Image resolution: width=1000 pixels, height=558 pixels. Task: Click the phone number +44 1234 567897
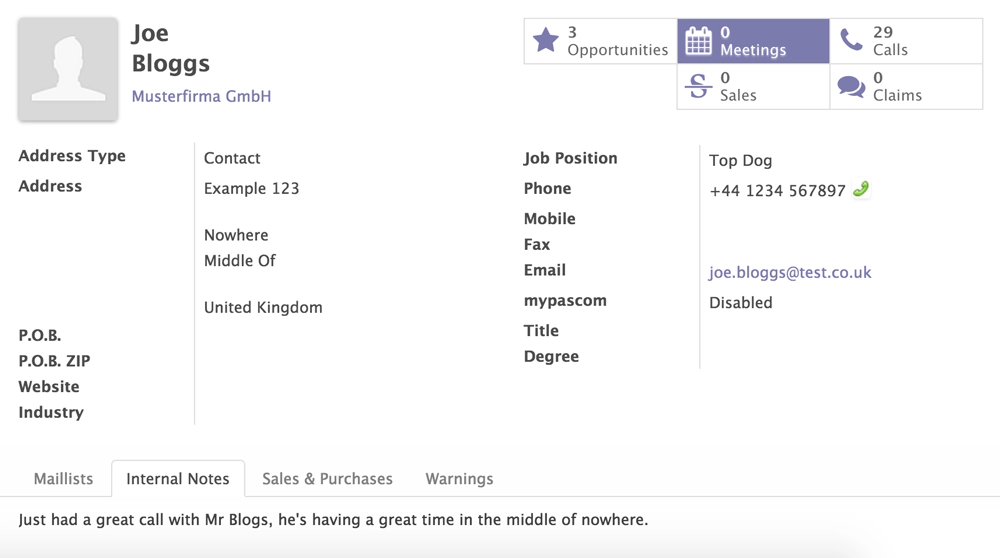pyautogui.click(x=777, y=190)
